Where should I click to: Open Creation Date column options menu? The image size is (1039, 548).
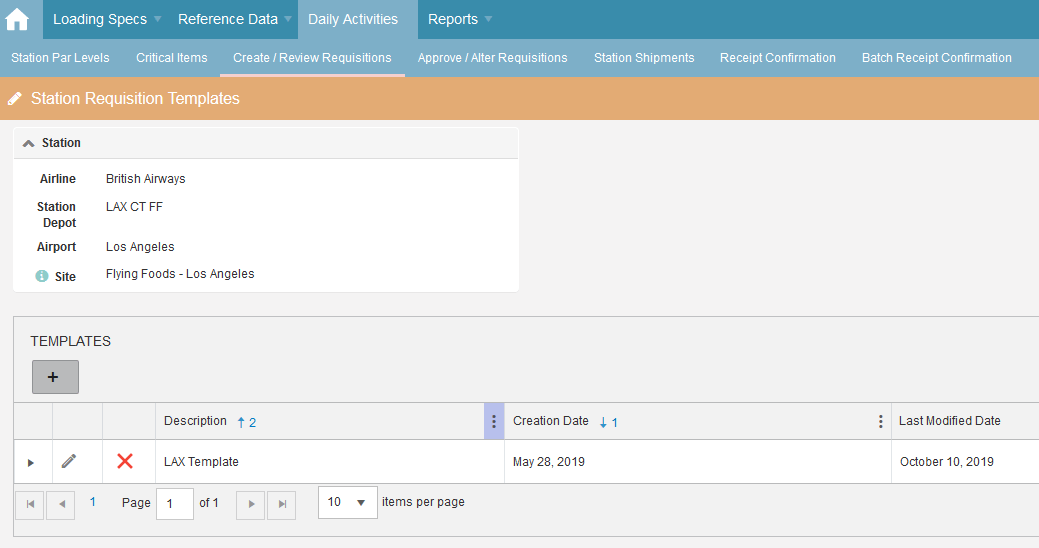coord(881,421)
